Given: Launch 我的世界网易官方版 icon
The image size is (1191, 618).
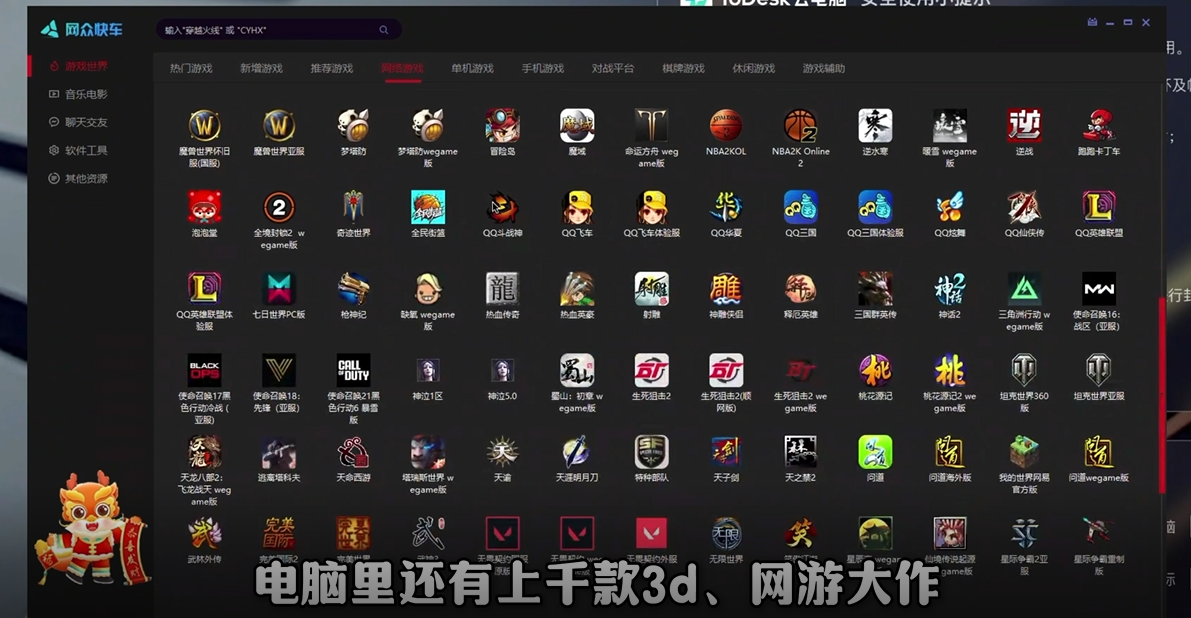Looking at the screenshot, I should pyautogui.click(x=1024, y=452).
